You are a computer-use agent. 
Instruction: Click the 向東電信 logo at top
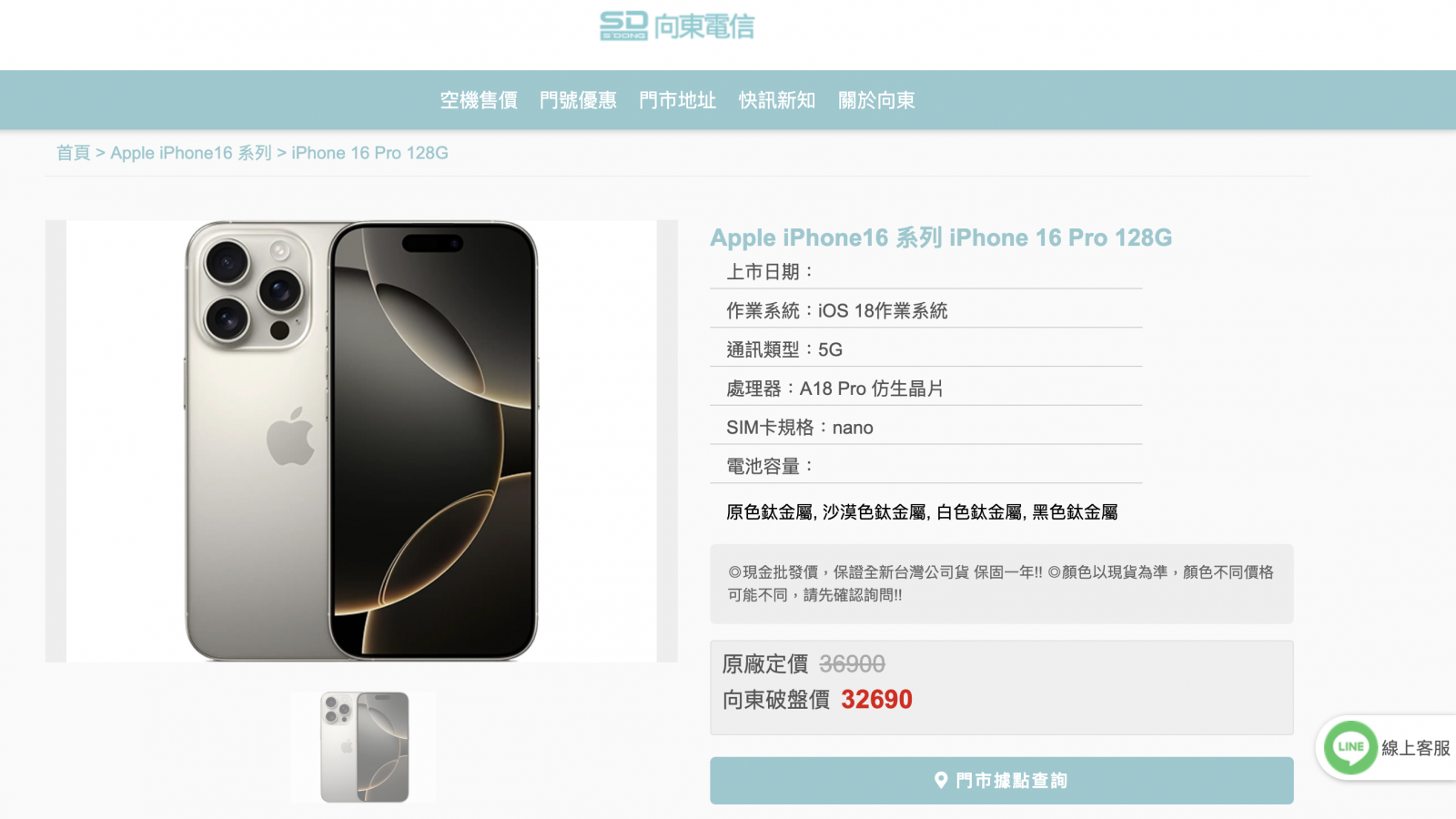point(677,25)
